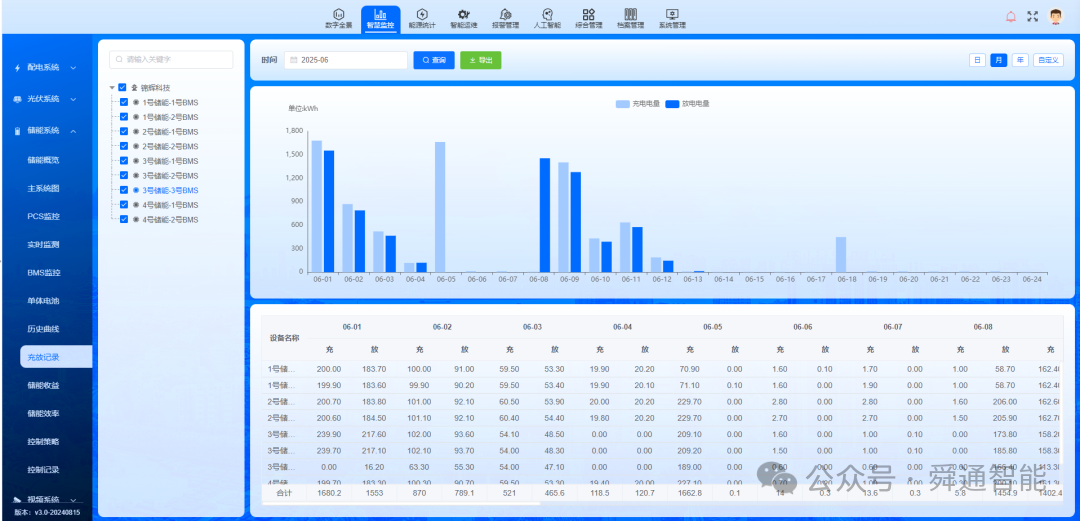Uncheck the 3号储能-3号BMS checkbox
1080x521 pixels.
pos(124,190)
